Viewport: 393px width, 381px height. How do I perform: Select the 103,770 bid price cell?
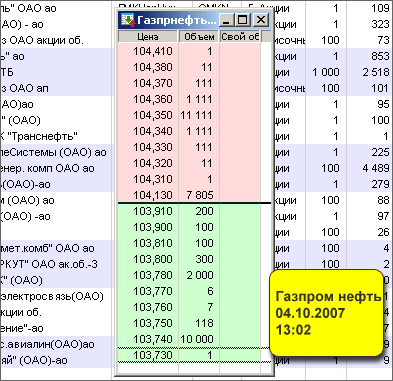click(x=148, y=291)
